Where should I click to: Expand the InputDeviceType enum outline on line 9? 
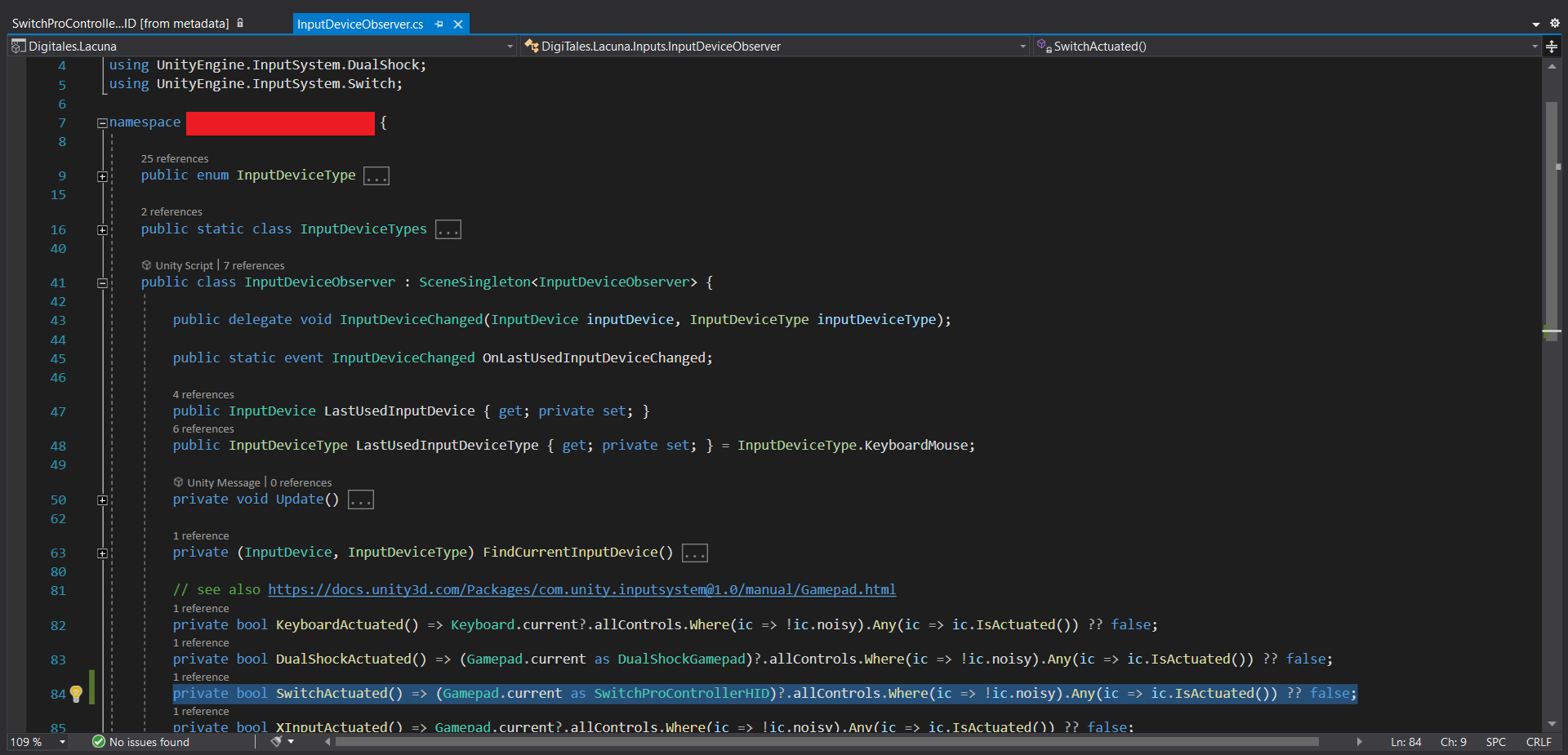pos(102,176)
